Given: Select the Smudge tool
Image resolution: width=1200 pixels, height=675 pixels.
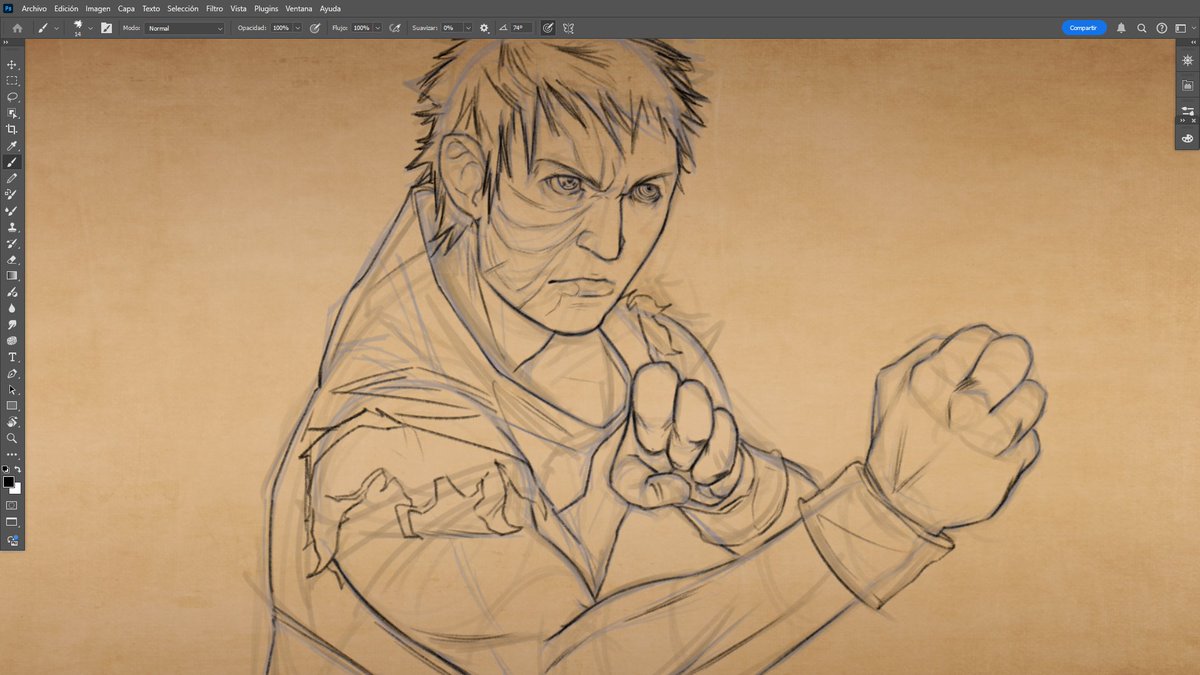Looking at the screenshot, I should coord(12,324).
